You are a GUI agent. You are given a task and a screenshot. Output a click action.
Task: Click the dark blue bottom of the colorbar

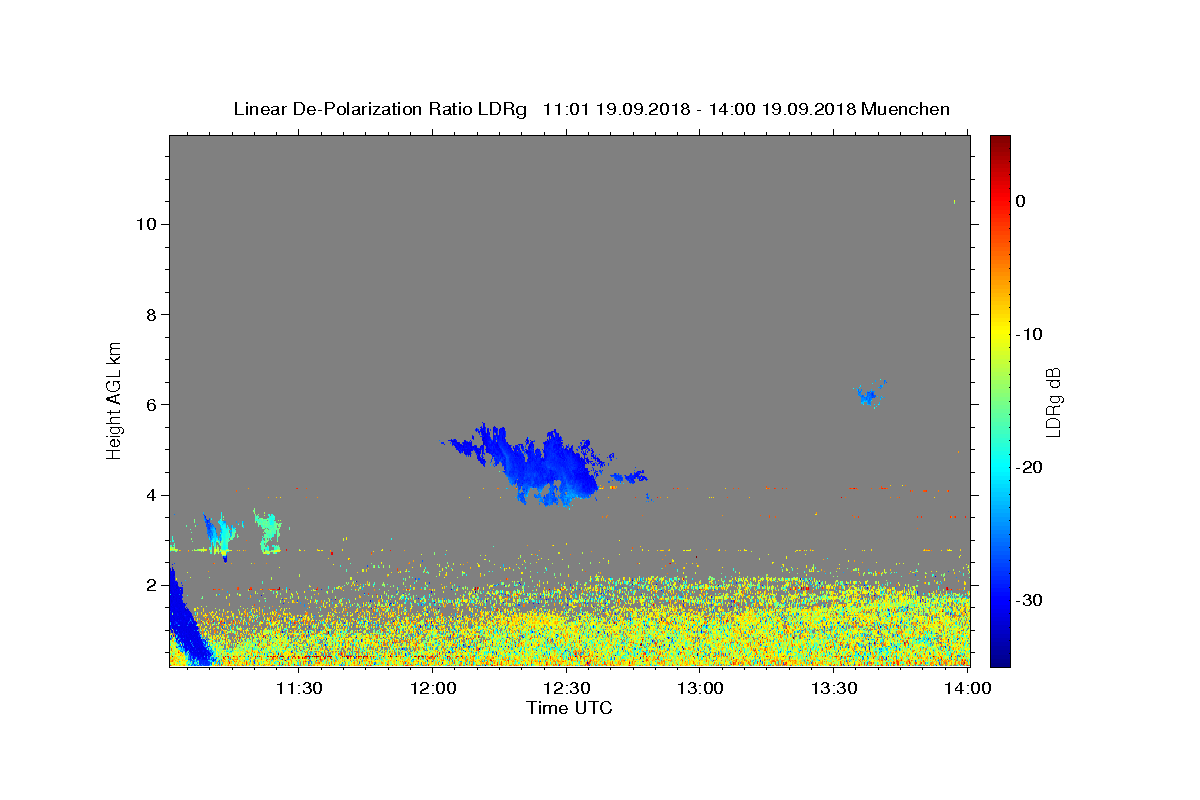click(1000, 655)
